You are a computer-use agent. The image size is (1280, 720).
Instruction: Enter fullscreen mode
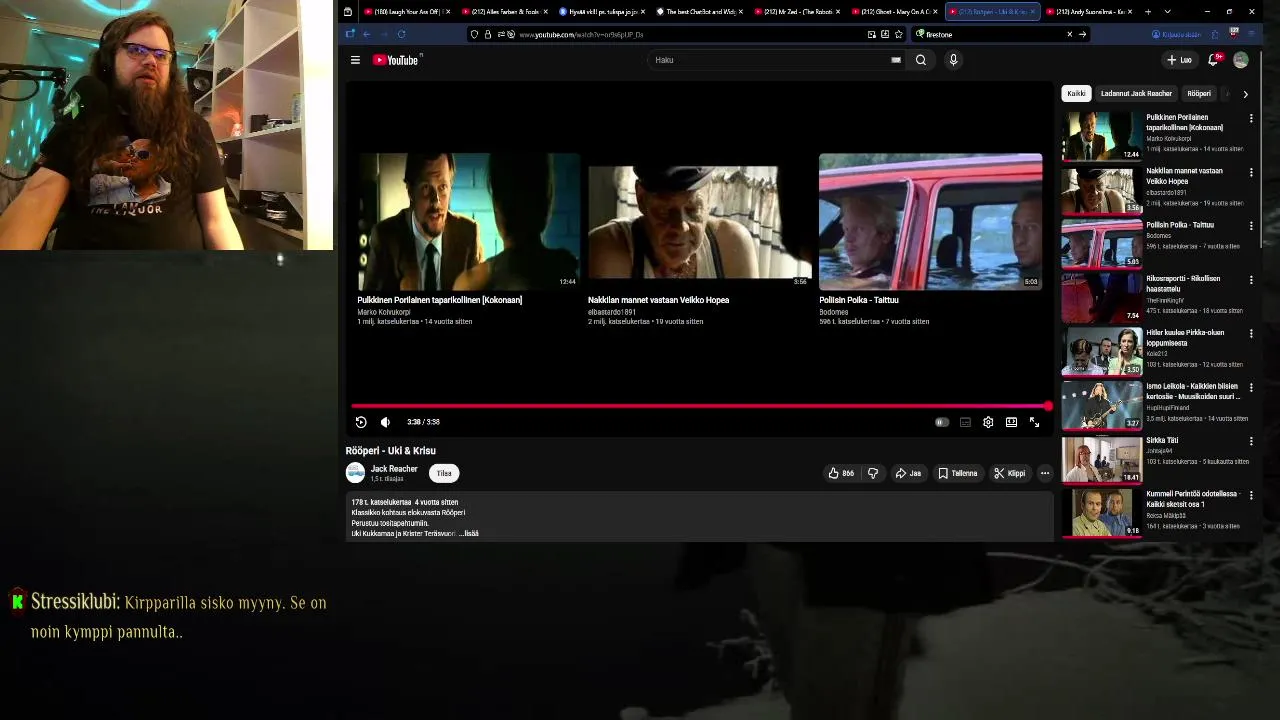click(x=1034, y=422)
